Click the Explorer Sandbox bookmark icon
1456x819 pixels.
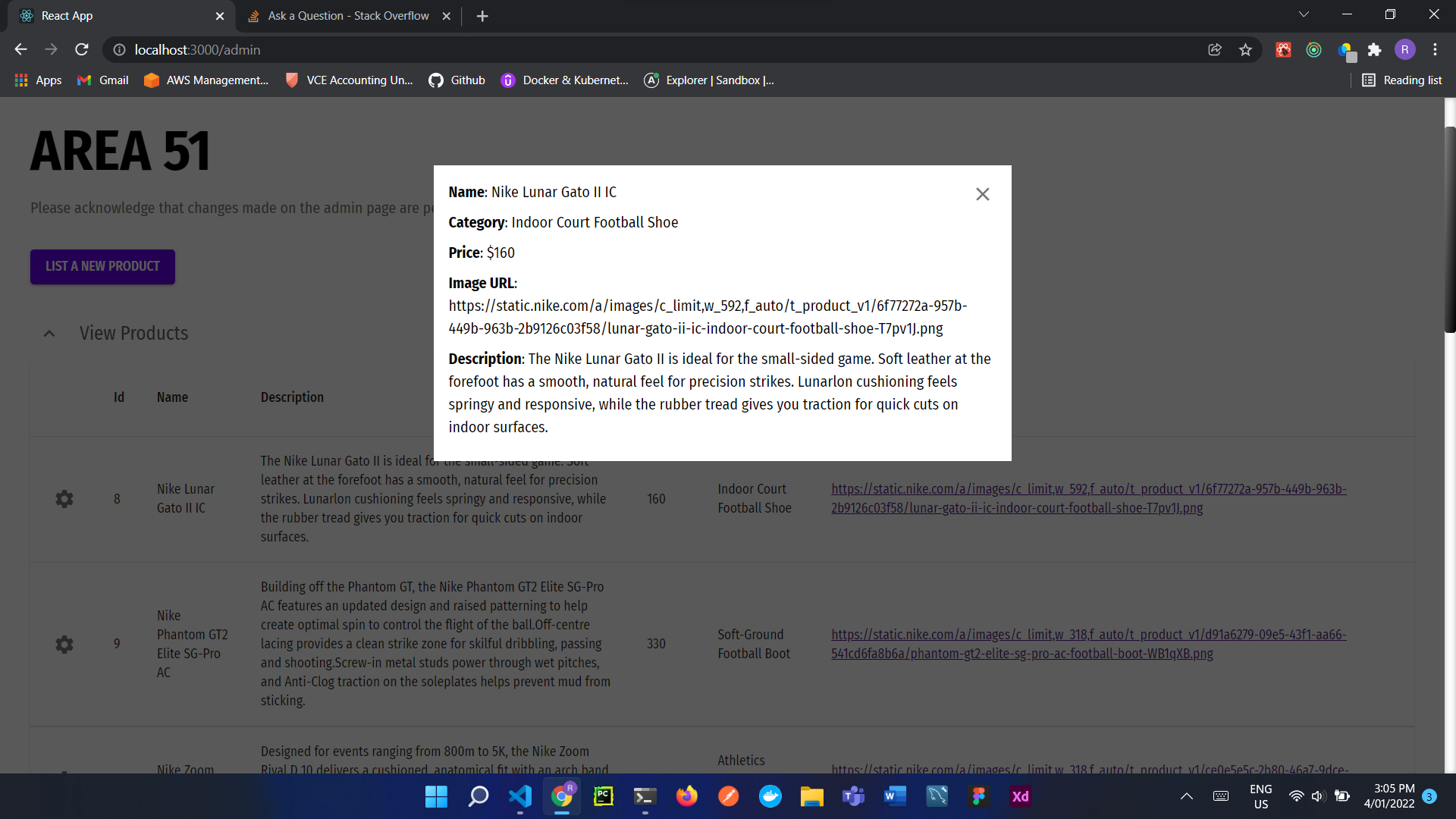tap(653, 80)
